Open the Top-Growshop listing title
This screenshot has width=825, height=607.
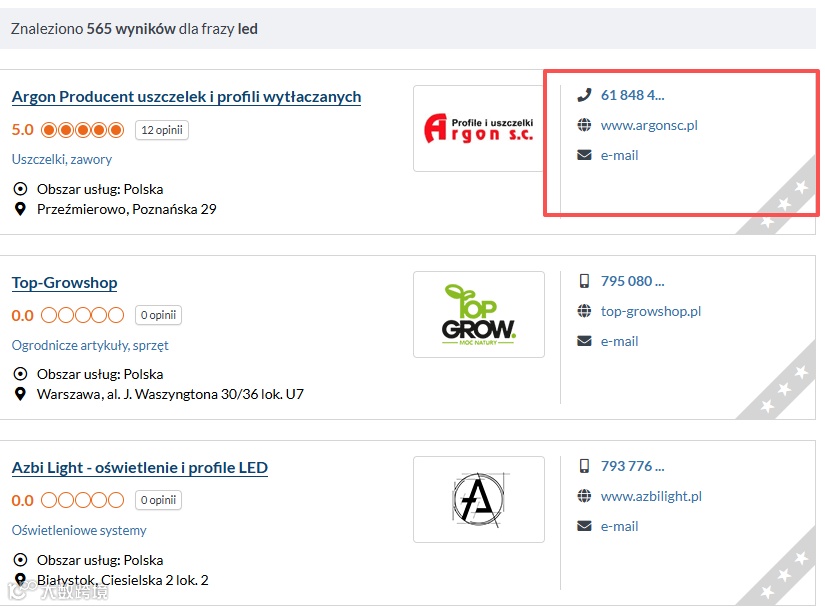tap(64, 282)
